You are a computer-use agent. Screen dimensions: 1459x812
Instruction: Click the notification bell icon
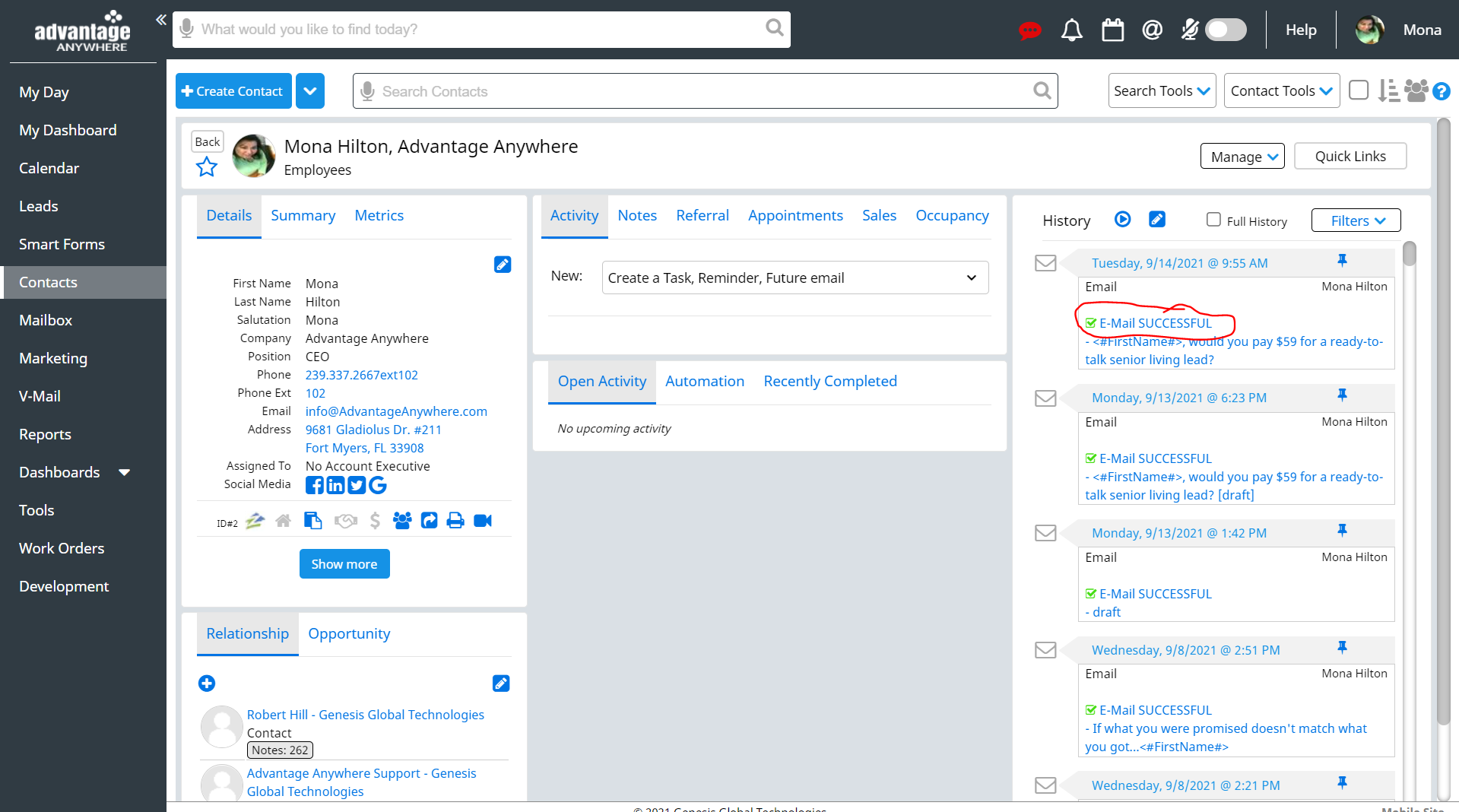tap(1071, 30)
